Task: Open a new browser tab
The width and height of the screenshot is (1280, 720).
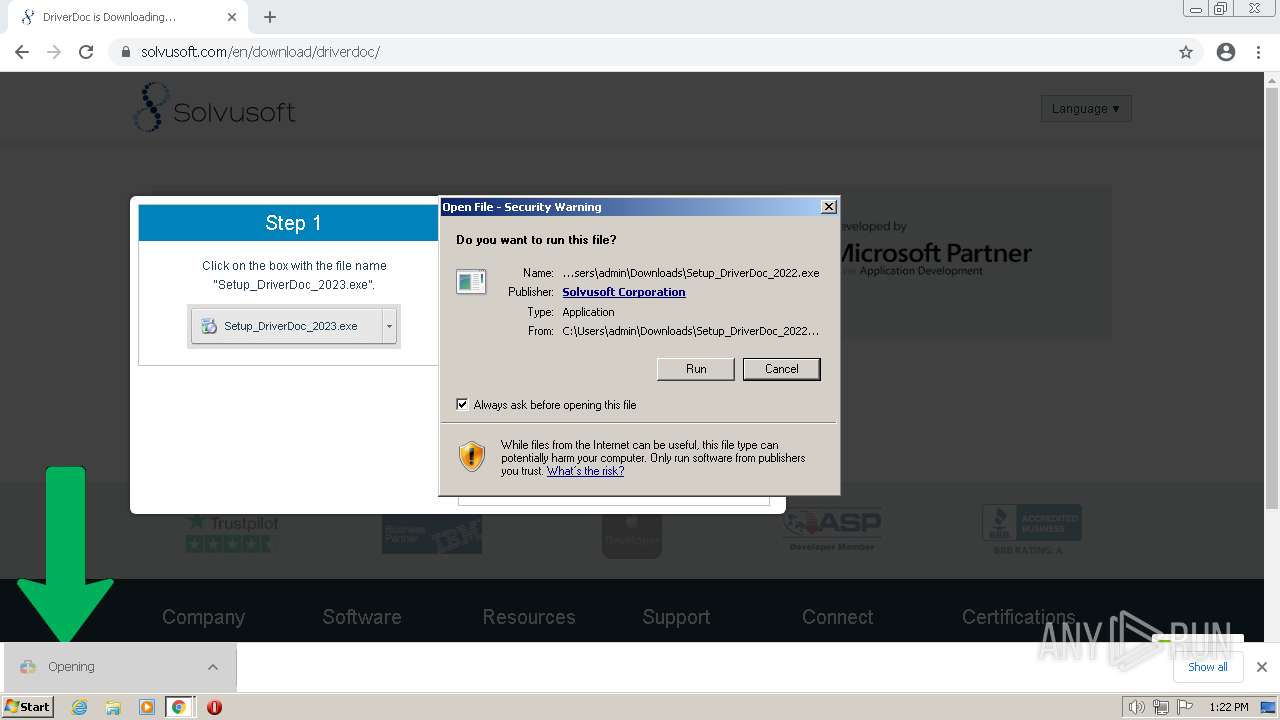Action: (x=270, y=17)
